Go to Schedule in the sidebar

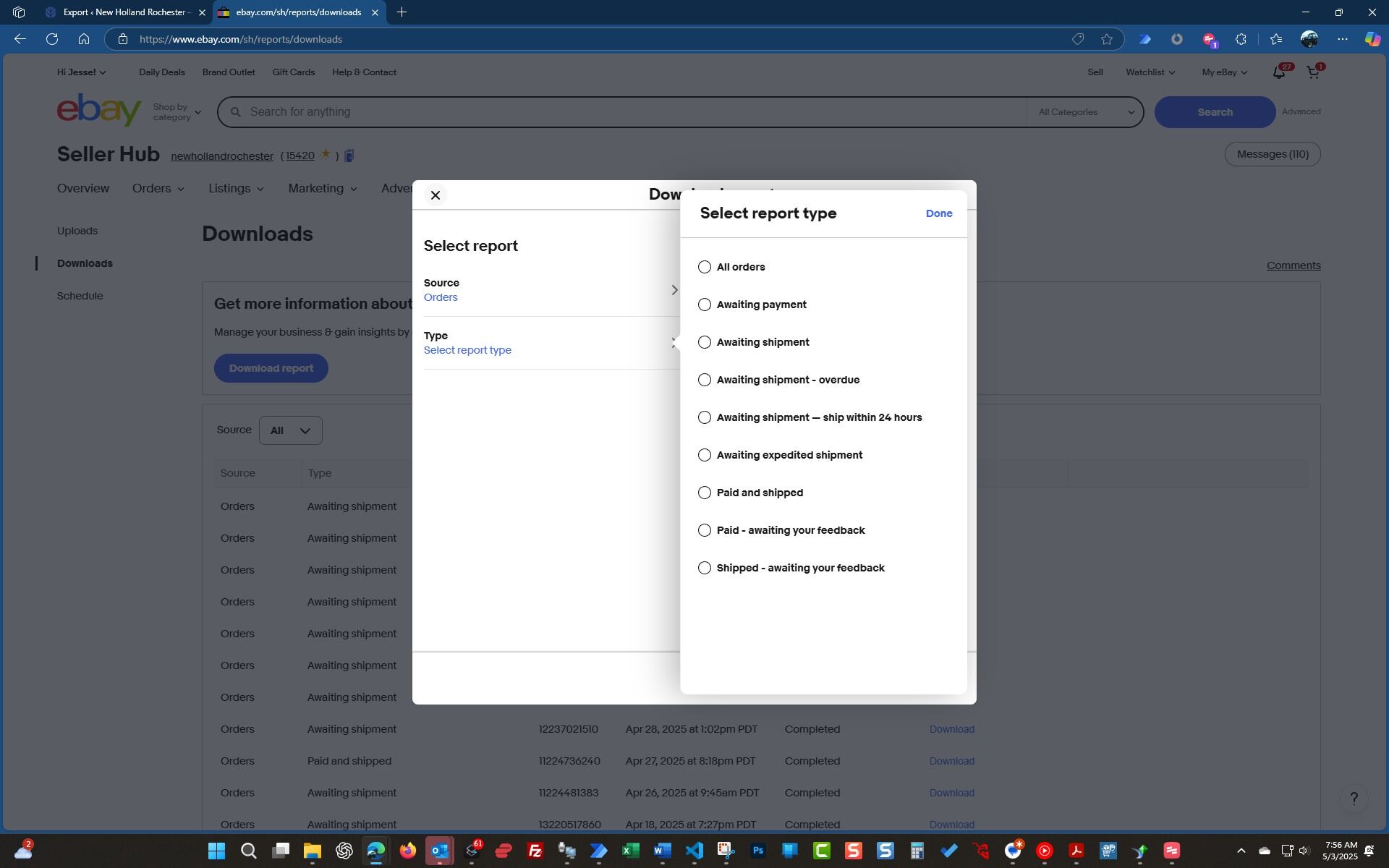click(x=80, y=296)
